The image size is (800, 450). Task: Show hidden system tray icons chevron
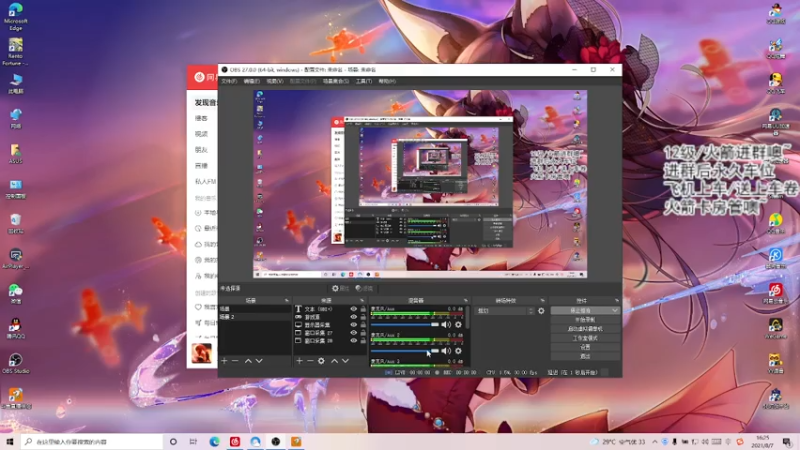(x=655, y=442)
